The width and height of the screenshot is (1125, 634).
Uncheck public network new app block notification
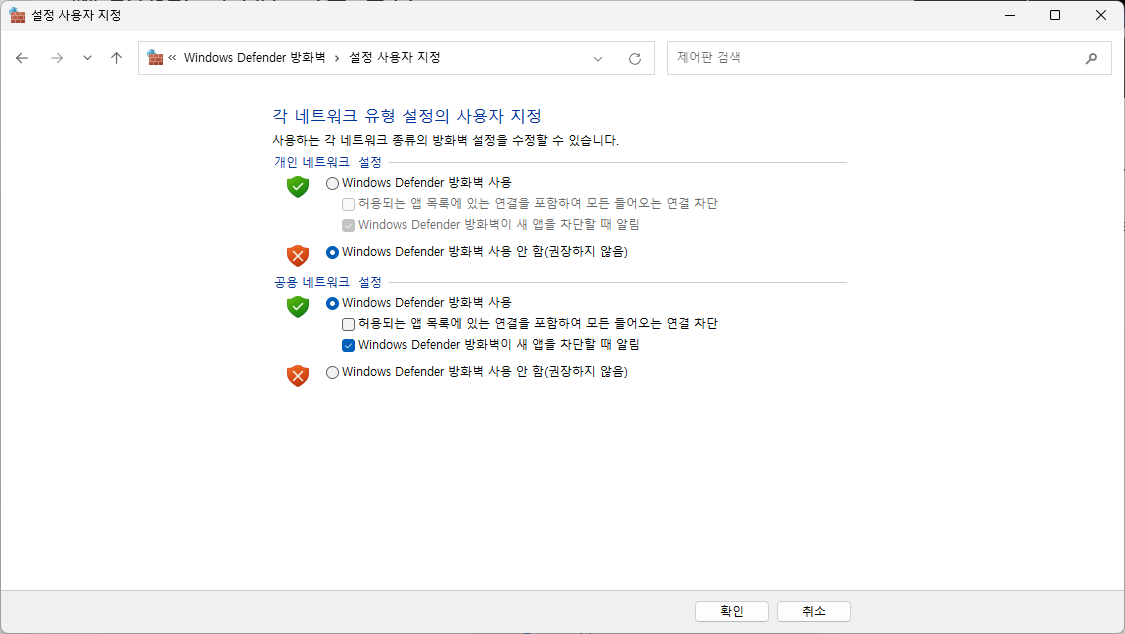pos(348,346)
